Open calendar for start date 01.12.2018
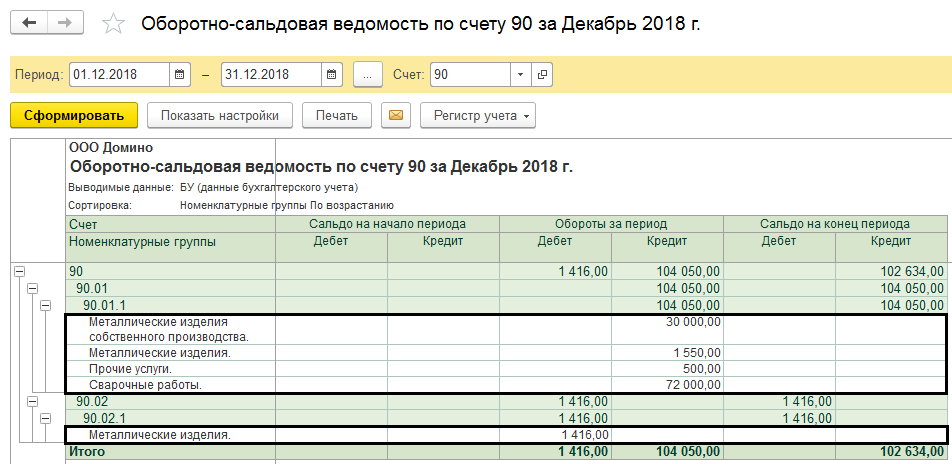The height and width of the screenshot is (464, 952). pos(180,75)
